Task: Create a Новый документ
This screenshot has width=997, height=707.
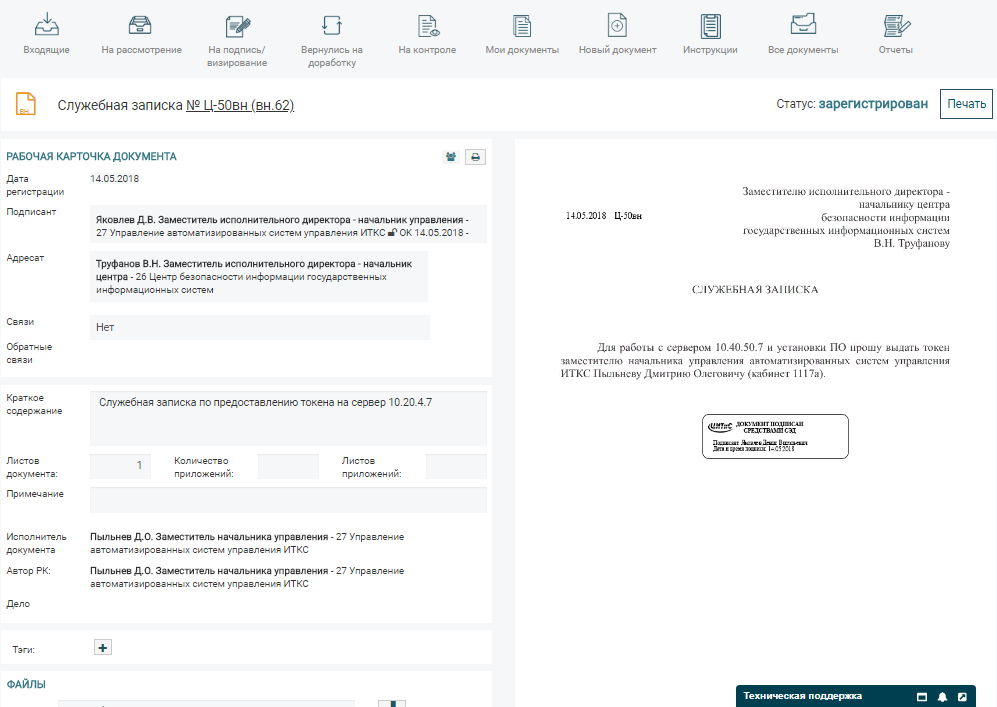Action: tap(617, 35)
